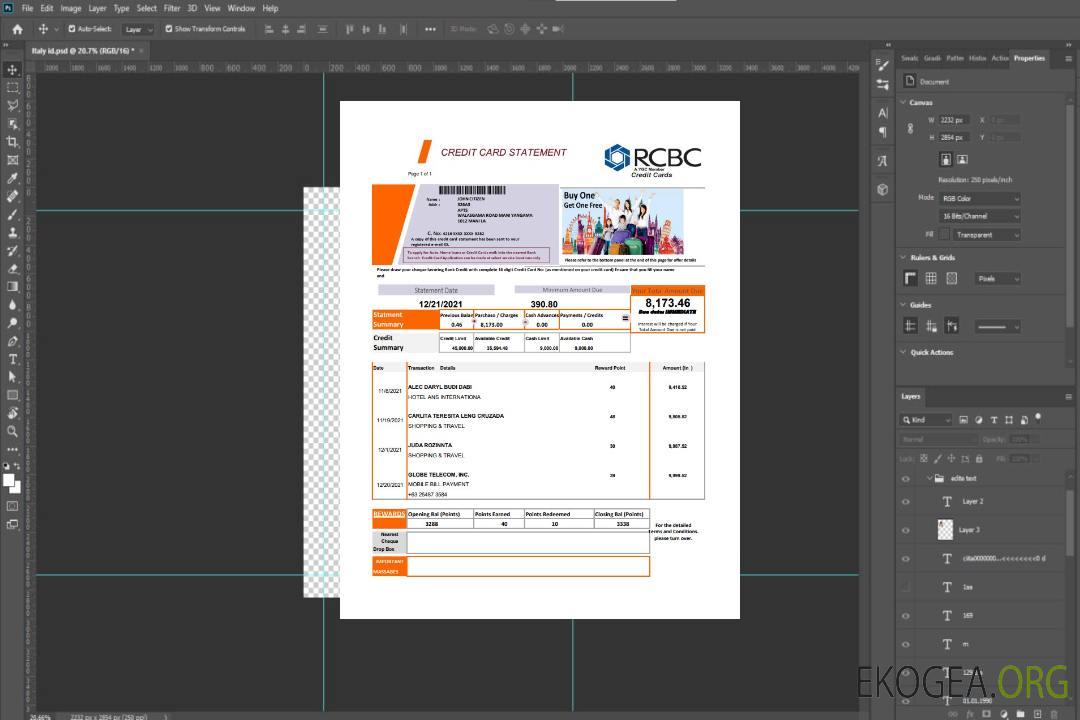Collapse the Canvas section
1080x720 pixels.
pos(903,102)
